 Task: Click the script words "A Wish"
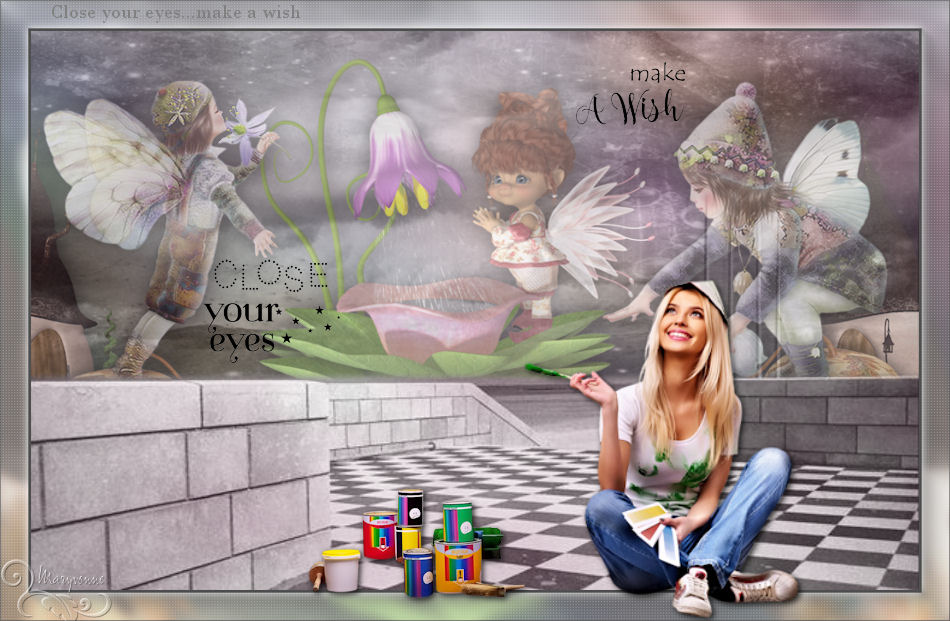629,108
